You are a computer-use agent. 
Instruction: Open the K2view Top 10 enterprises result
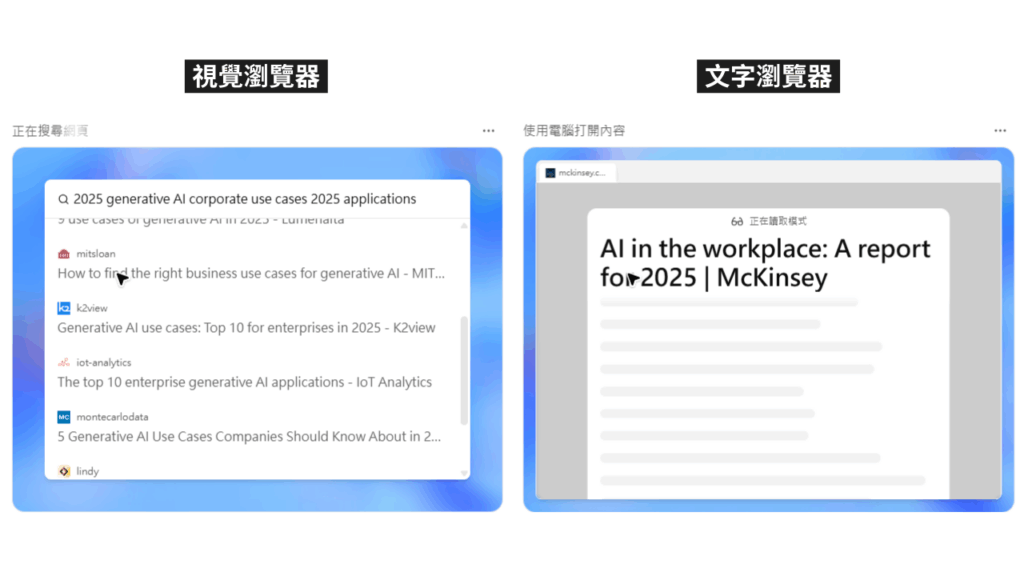click(246, 327)
